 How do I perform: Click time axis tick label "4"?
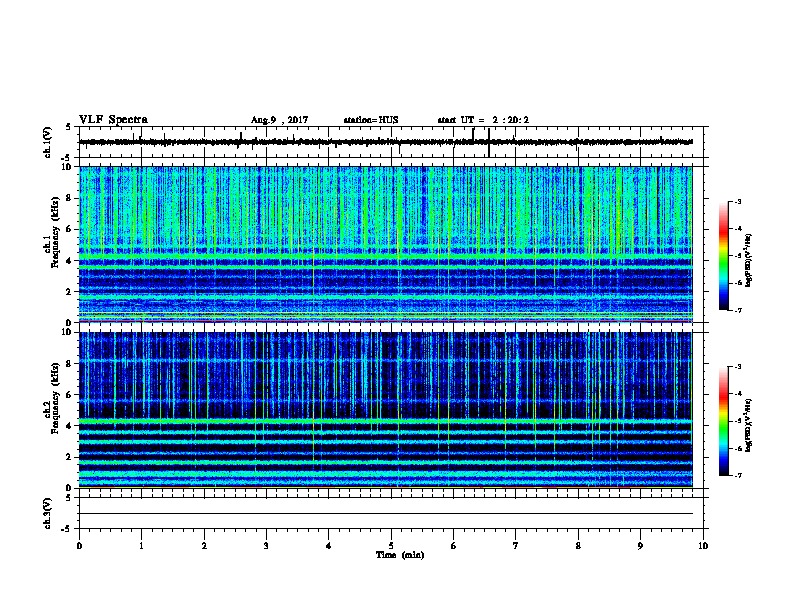pyautogui.click(x=329, y=546)
